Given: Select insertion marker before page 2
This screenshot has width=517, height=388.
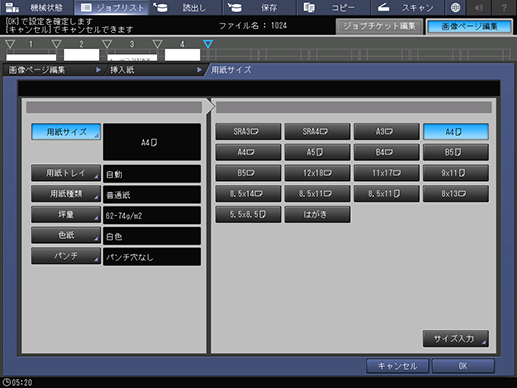Looking at the screenshot, I should click(57, 44).
